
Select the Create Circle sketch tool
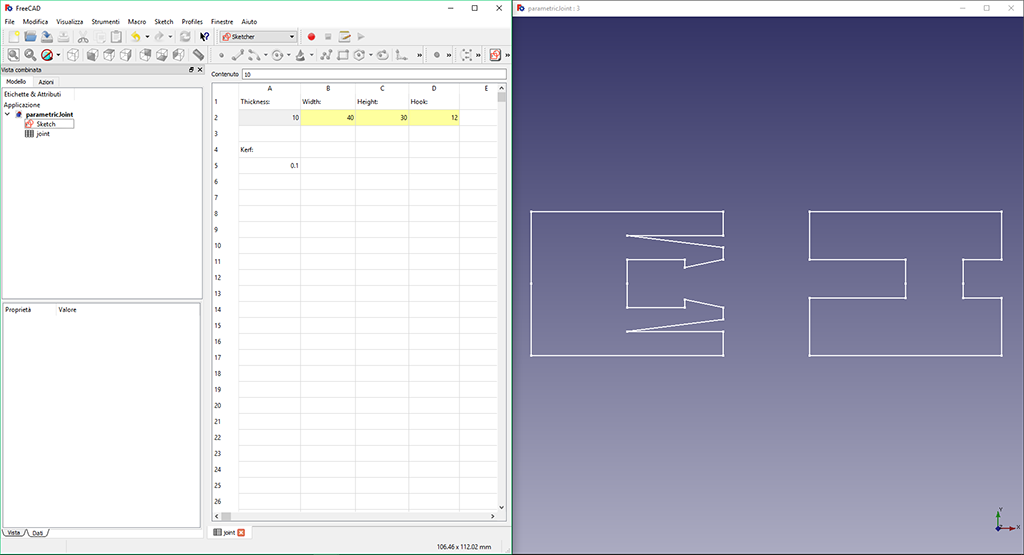tap(278, 56)
